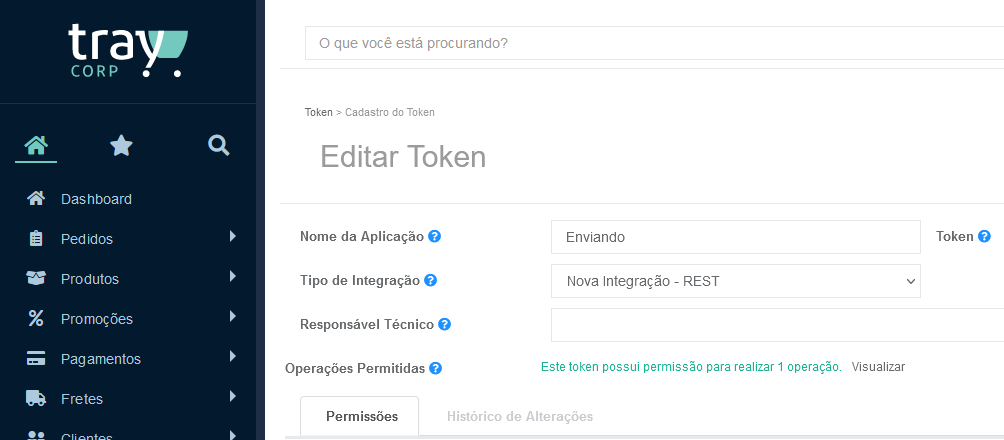Click help icon beside Tipo de Integração
Viewport: 1004px width, 440px height.
[x=430, y=281]
